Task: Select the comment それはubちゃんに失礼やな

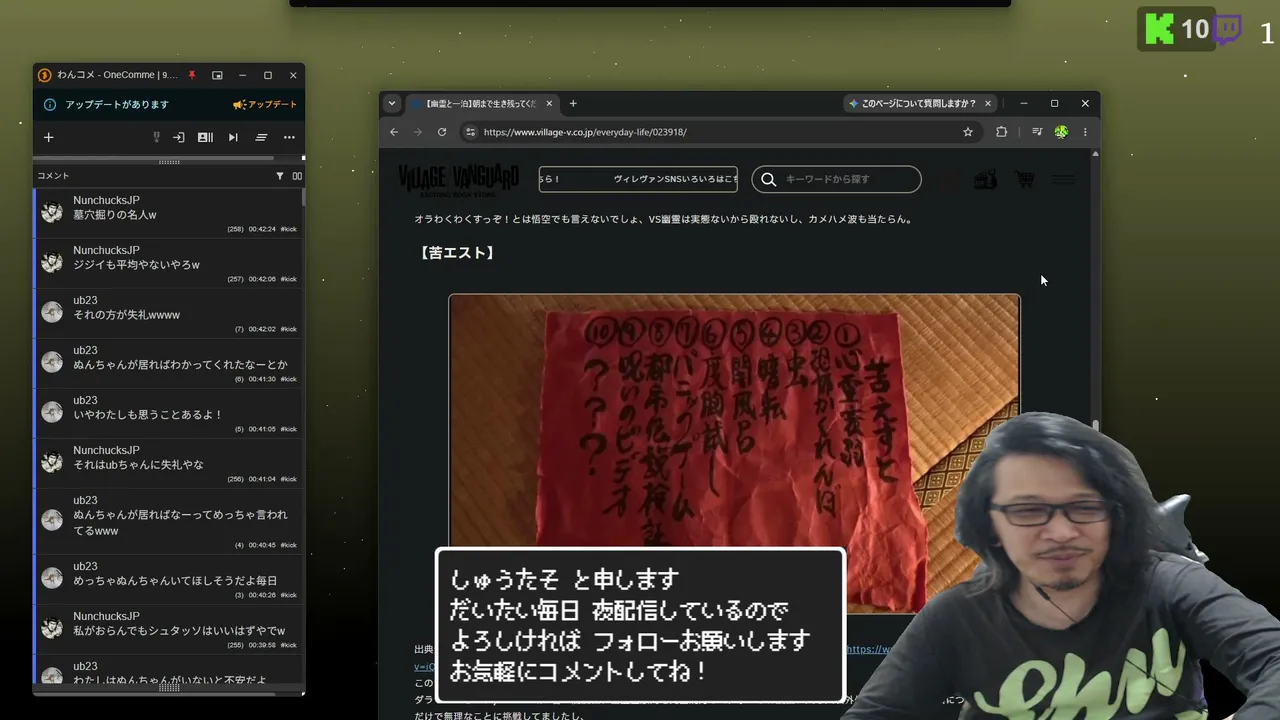Action: 168,463
